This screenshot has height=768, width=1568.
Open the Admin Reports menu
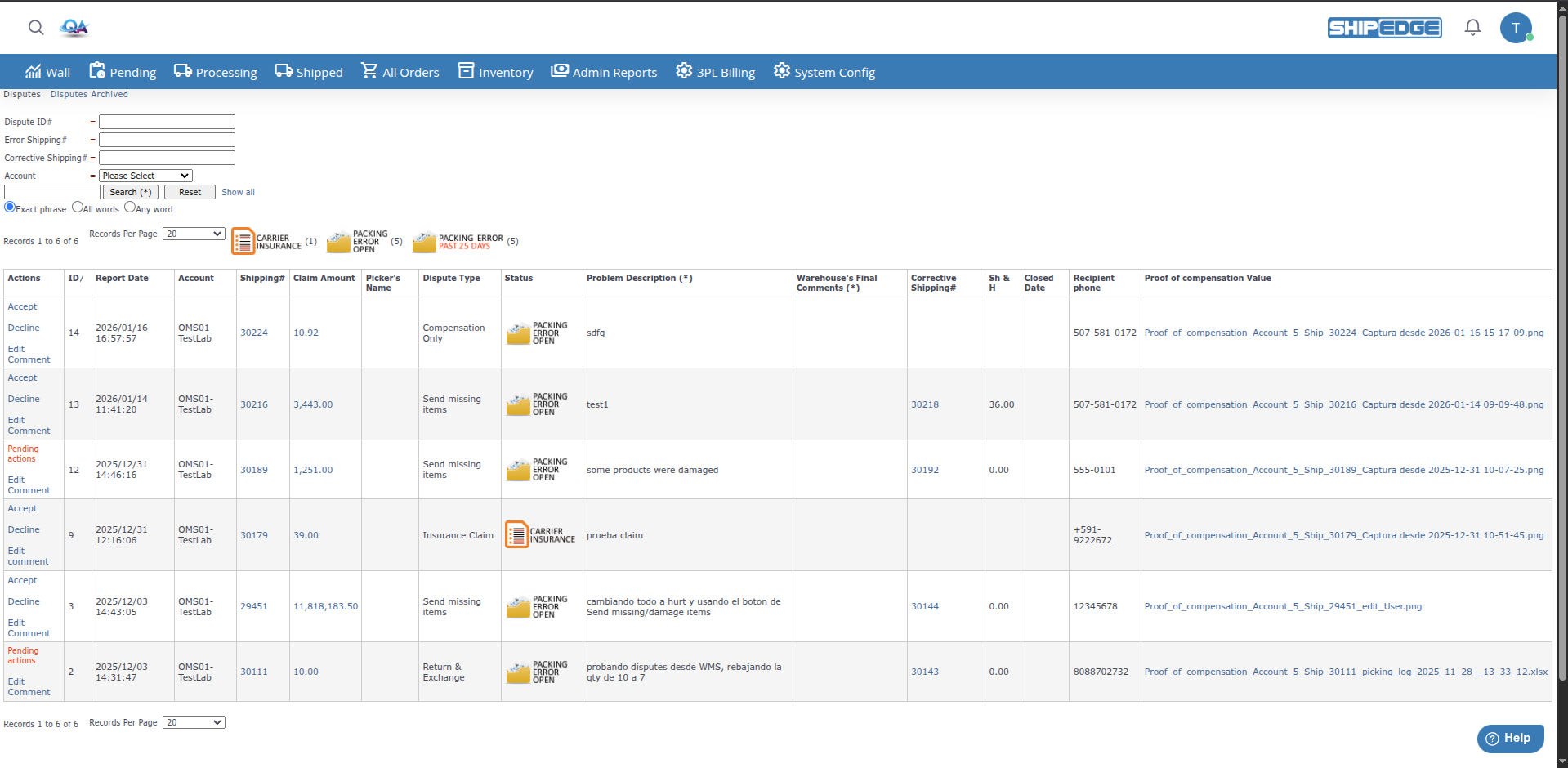[x=604, y=72]
